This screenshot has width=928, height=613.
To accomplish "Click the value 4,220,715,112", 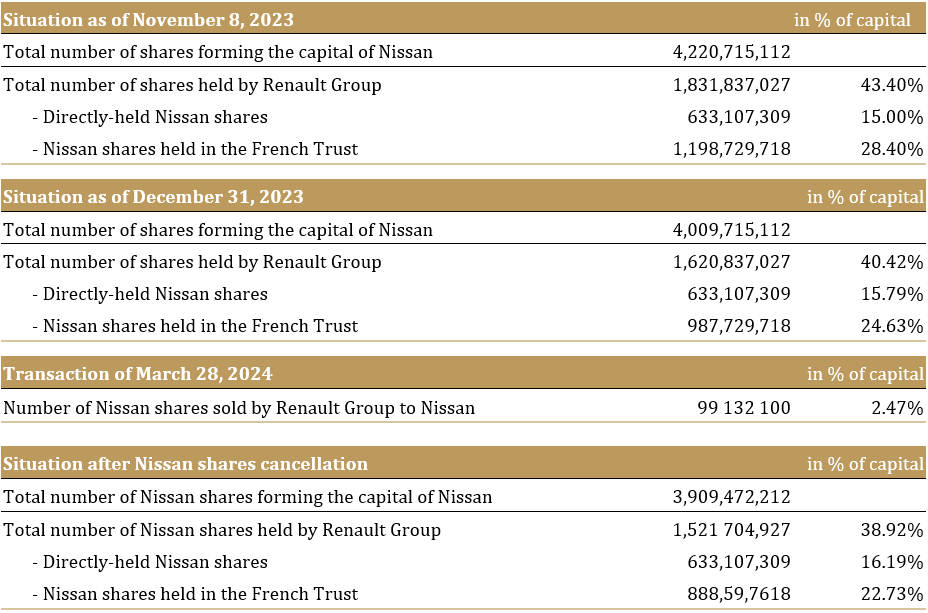I will 732,52.
